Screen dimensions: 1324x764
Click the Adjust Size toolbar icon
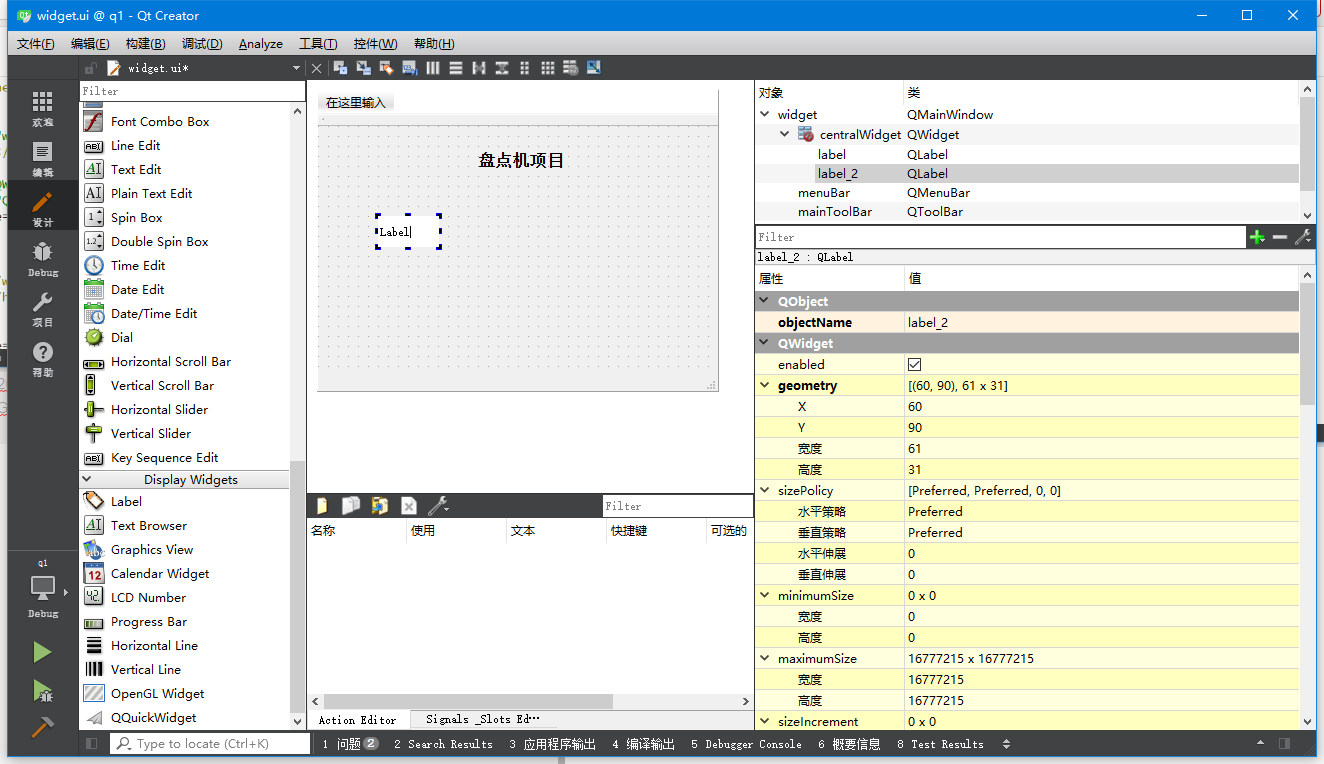click(x=593, y=67)
